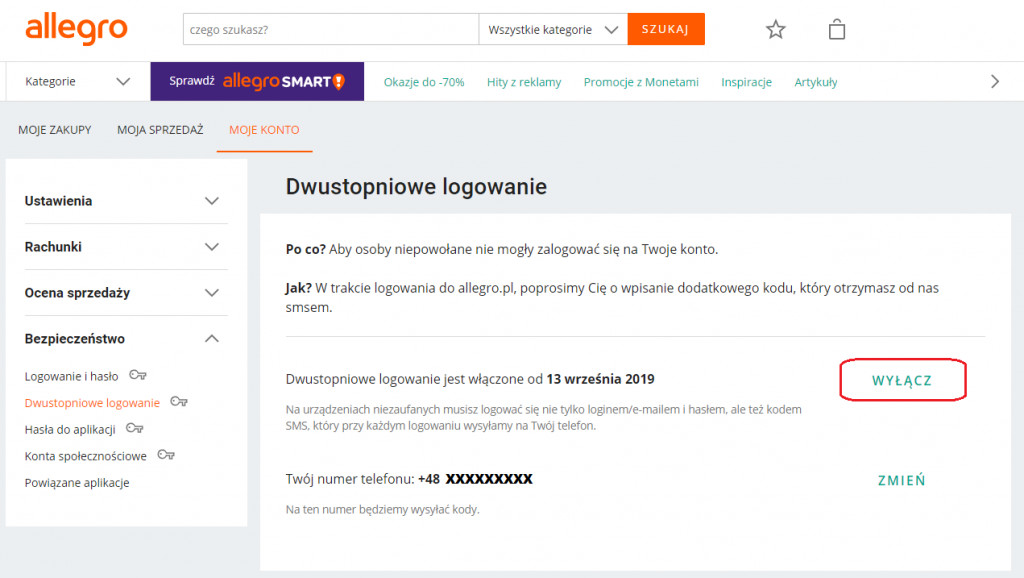Click the 'czego szukasz?' search field
This screenshot has height=578, width=1024.
point(330,30)
